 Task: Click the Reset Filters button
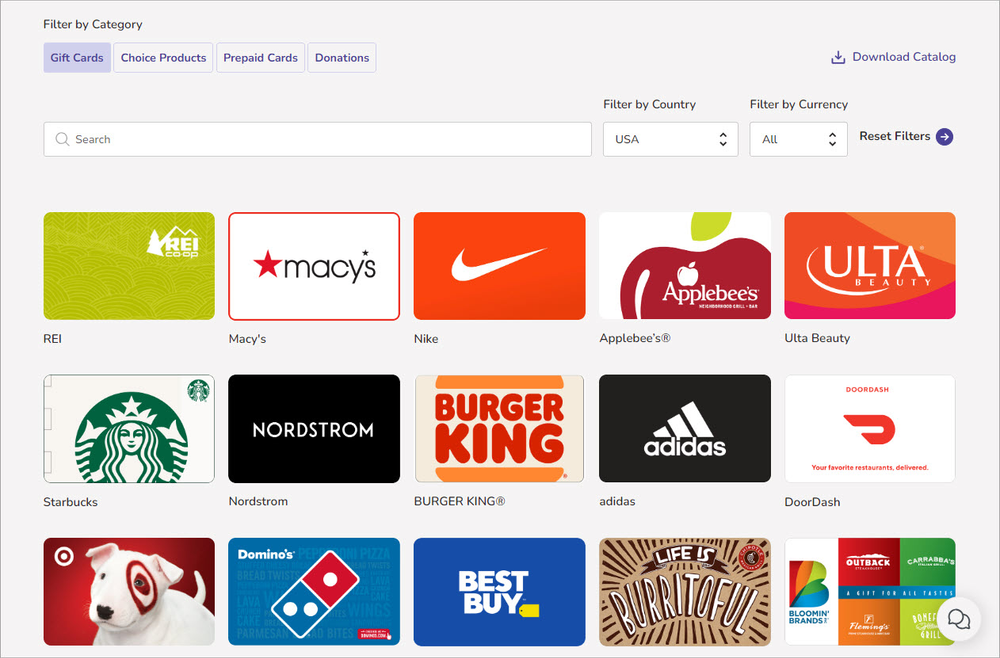(x=895, y=136)
